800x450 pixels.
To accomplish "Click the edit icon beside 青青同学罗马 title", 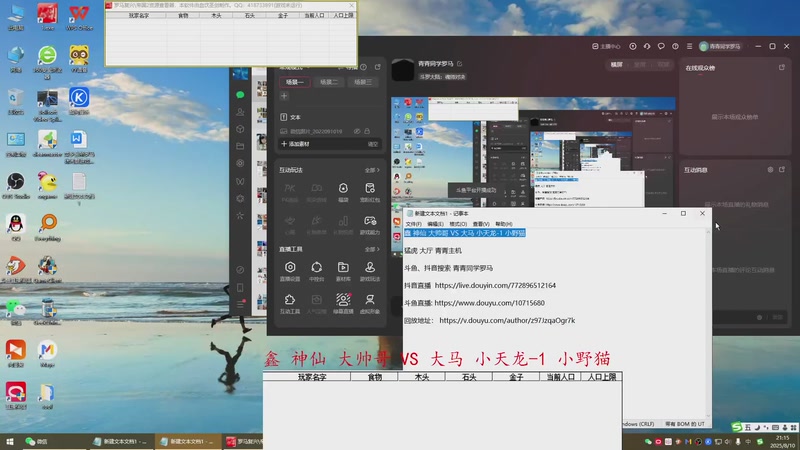I will (459, 64).
